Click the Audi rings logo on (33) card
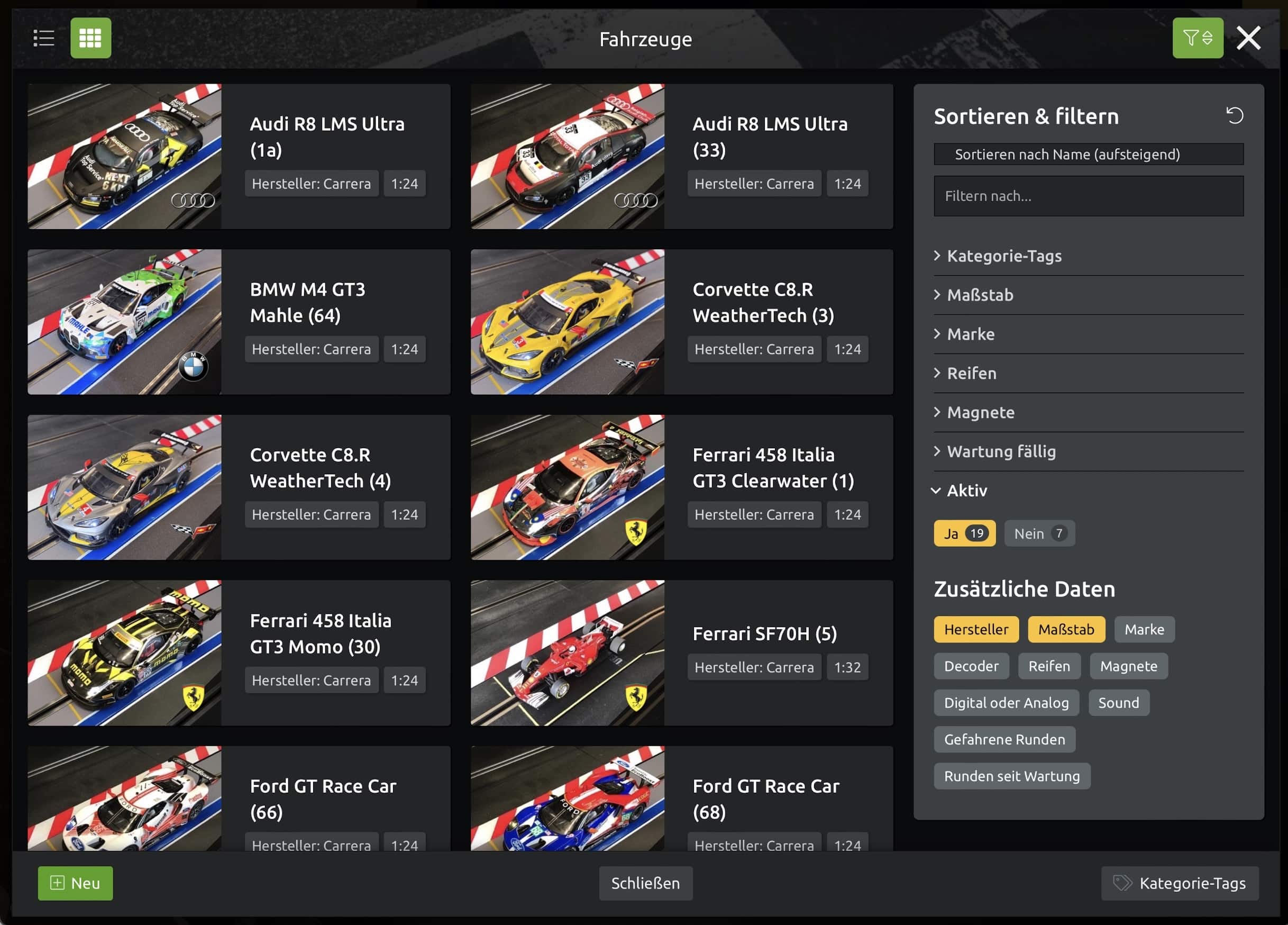 636,200
